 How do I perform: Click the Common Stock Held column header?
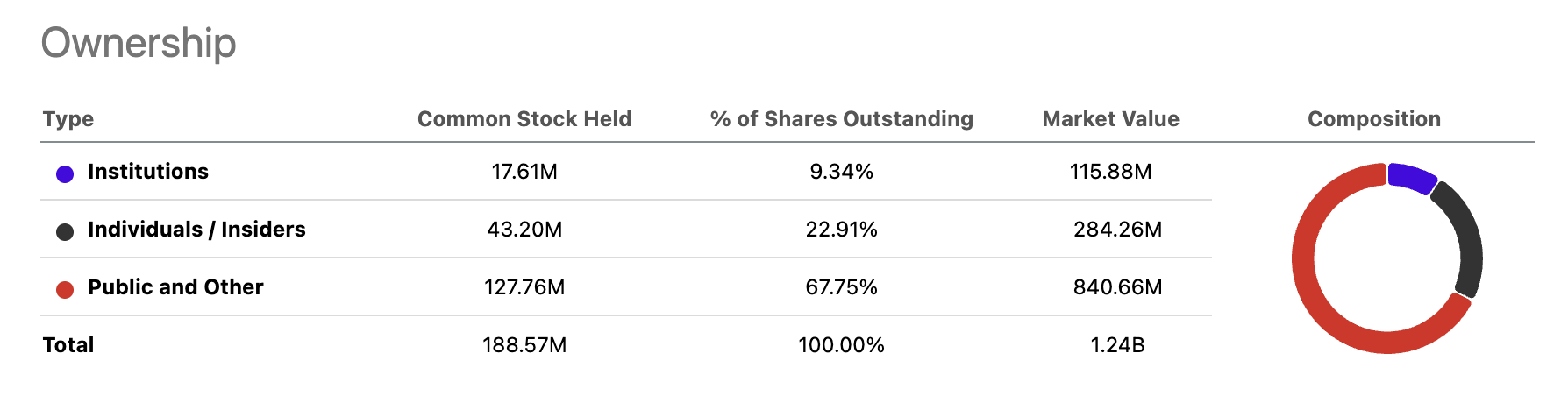524,119
